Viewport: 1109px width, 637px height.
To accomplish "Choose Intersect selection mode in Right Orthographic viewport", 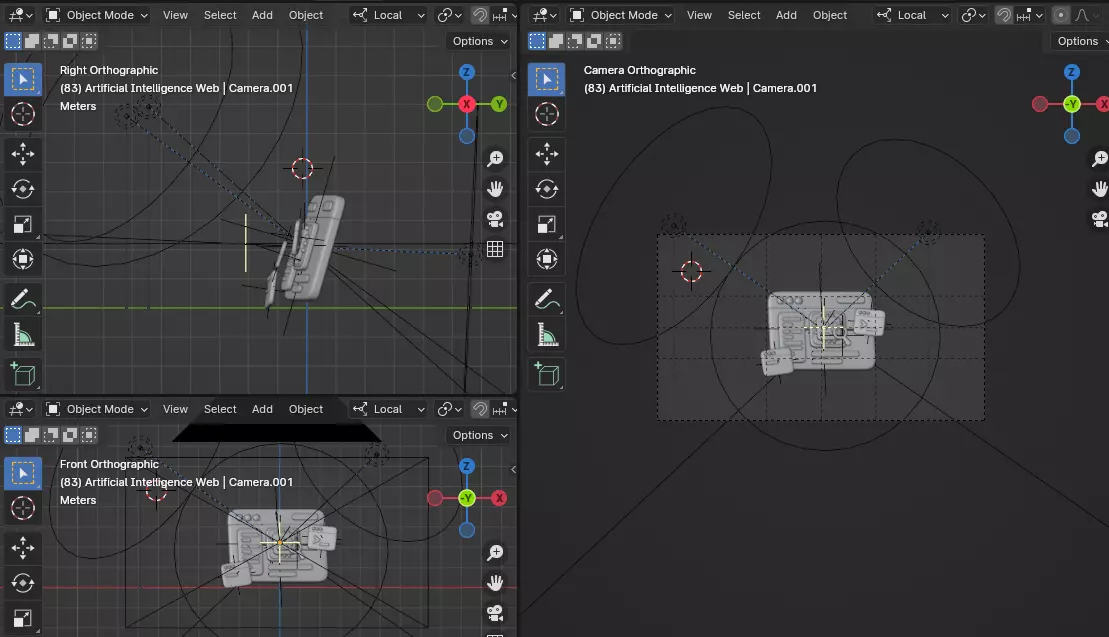I will coord(89,41).
